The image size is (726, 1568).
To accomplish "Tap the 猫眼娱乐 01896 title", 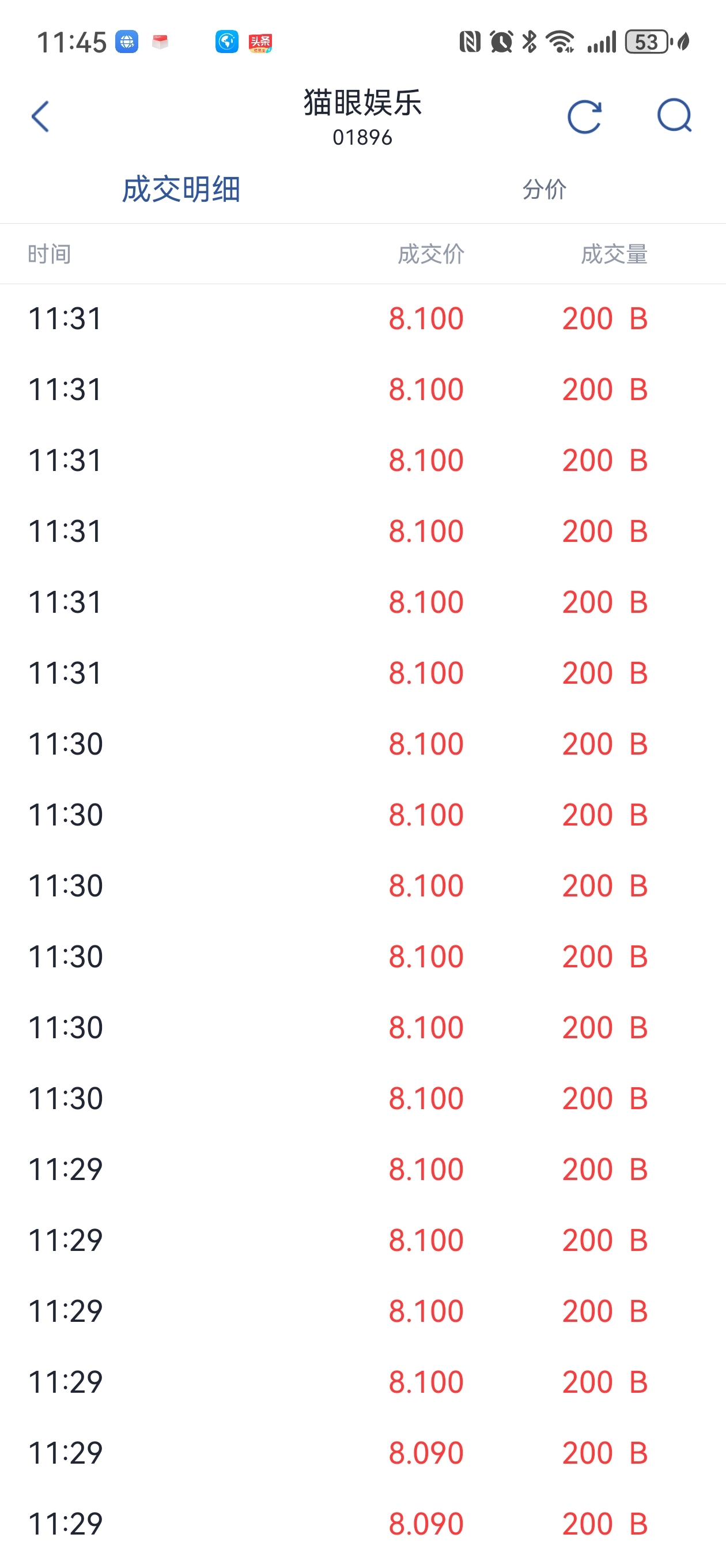I will (x=362, y=116).
